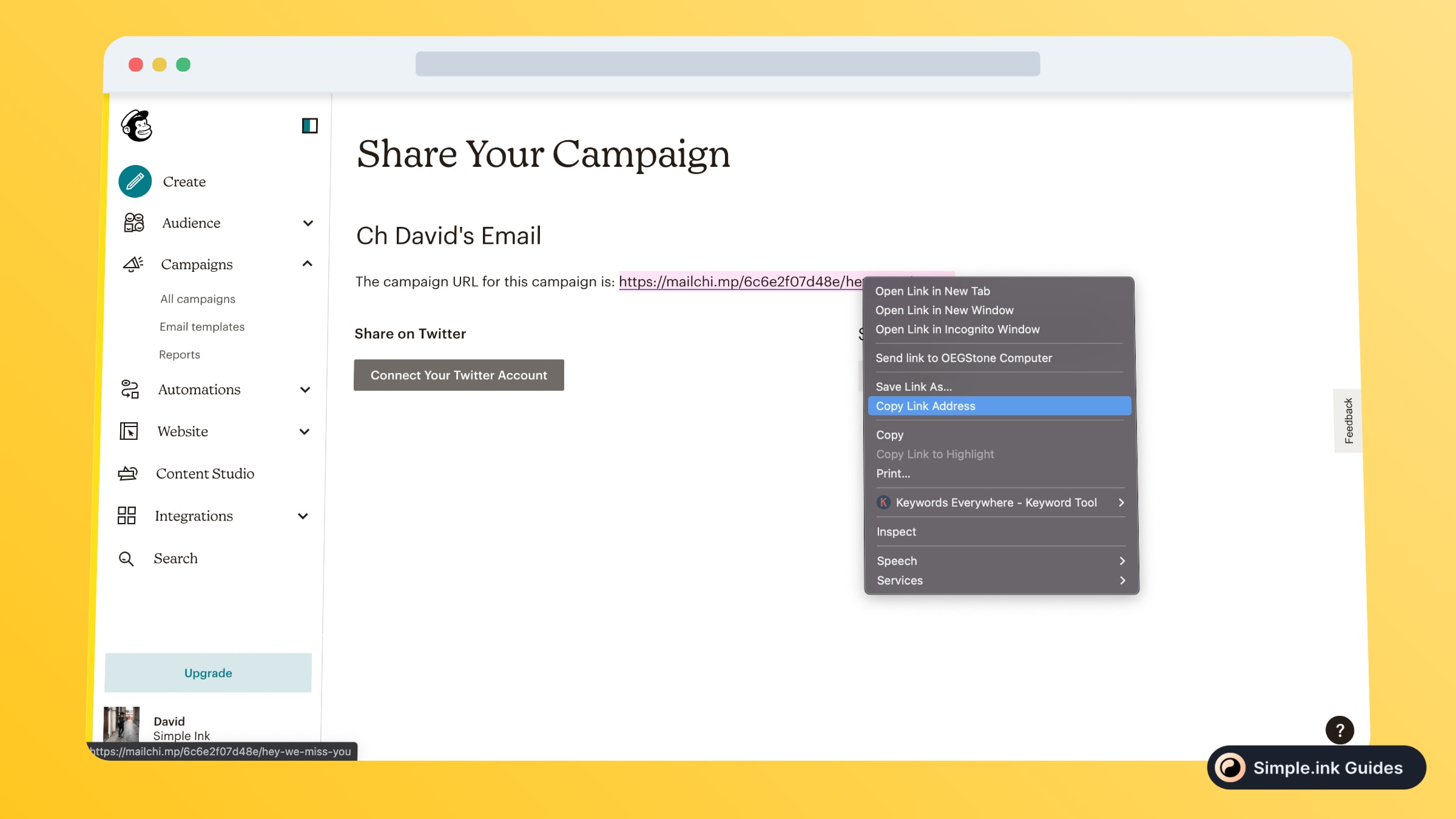Expand the Audience menu chevron
Viewport: 1456px width, 819px height.
point(308,223)
